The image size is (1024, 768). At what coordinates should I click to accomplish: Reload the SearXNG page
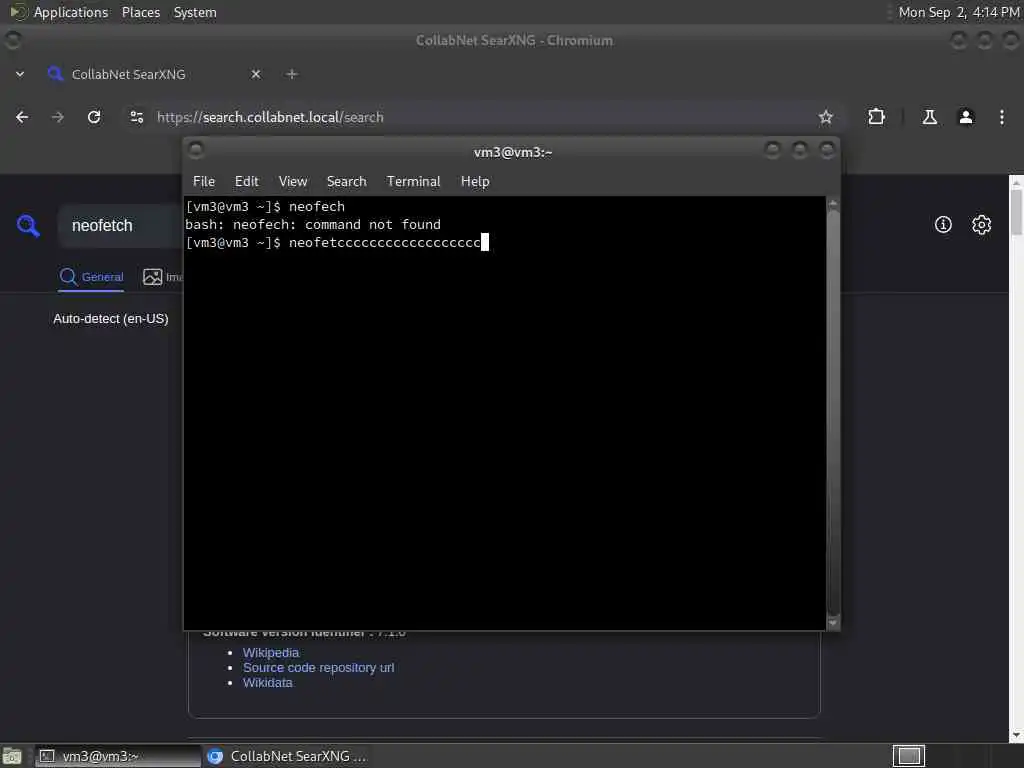(x=94, y=117)
